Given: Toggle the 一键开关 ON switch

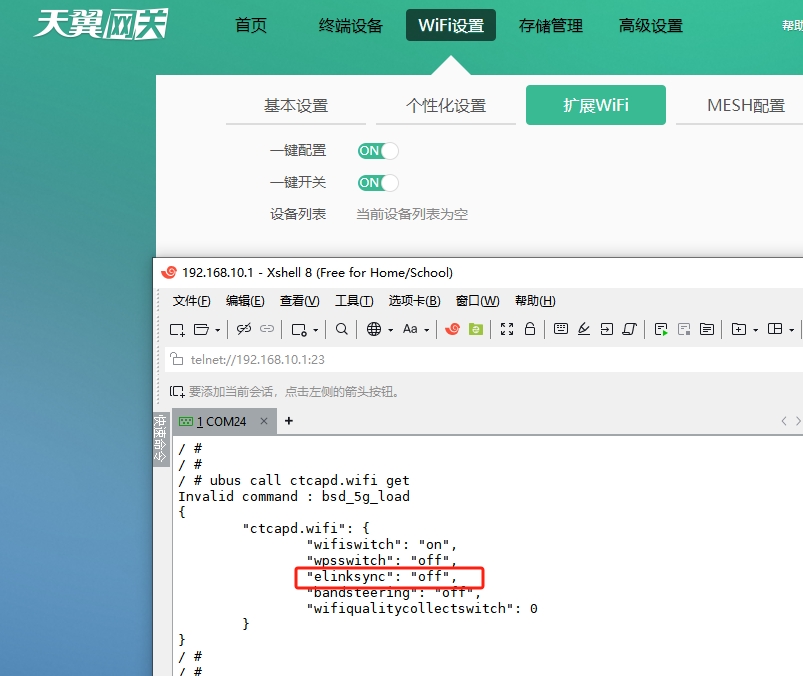Looking at the screenshot, I should (378, 183).
